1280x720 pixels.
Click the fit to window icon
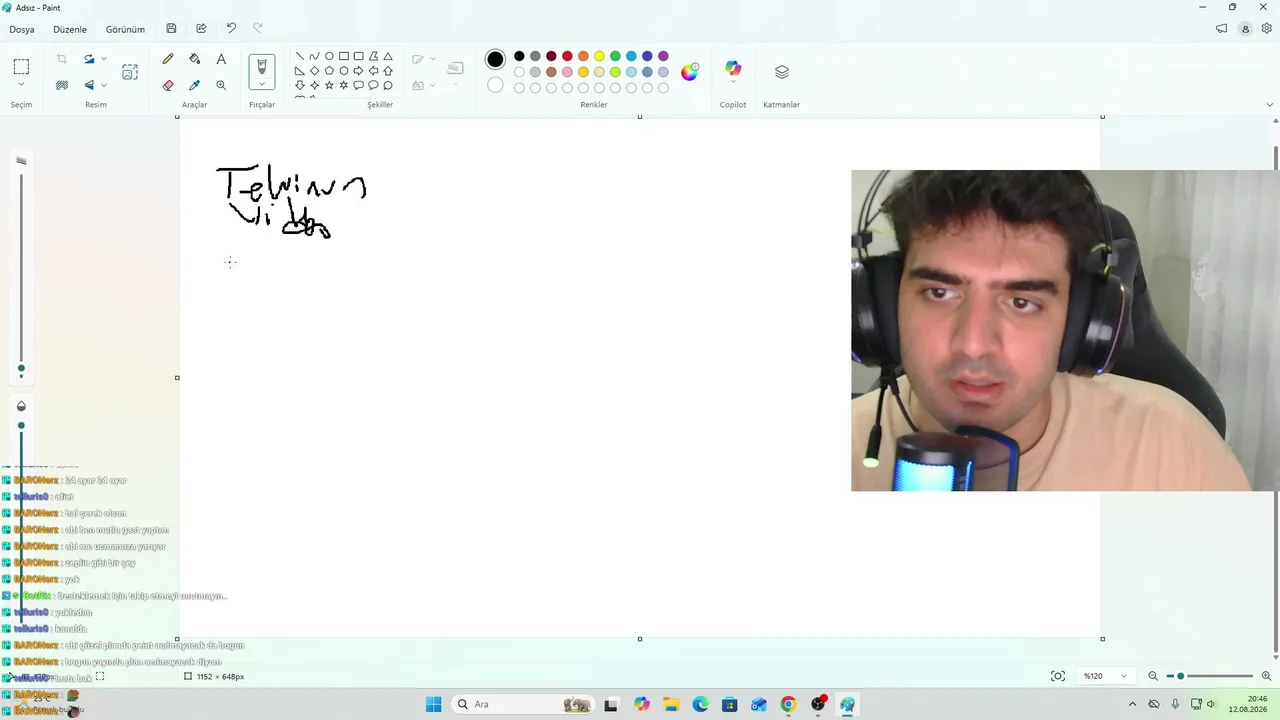[1058, 676]
